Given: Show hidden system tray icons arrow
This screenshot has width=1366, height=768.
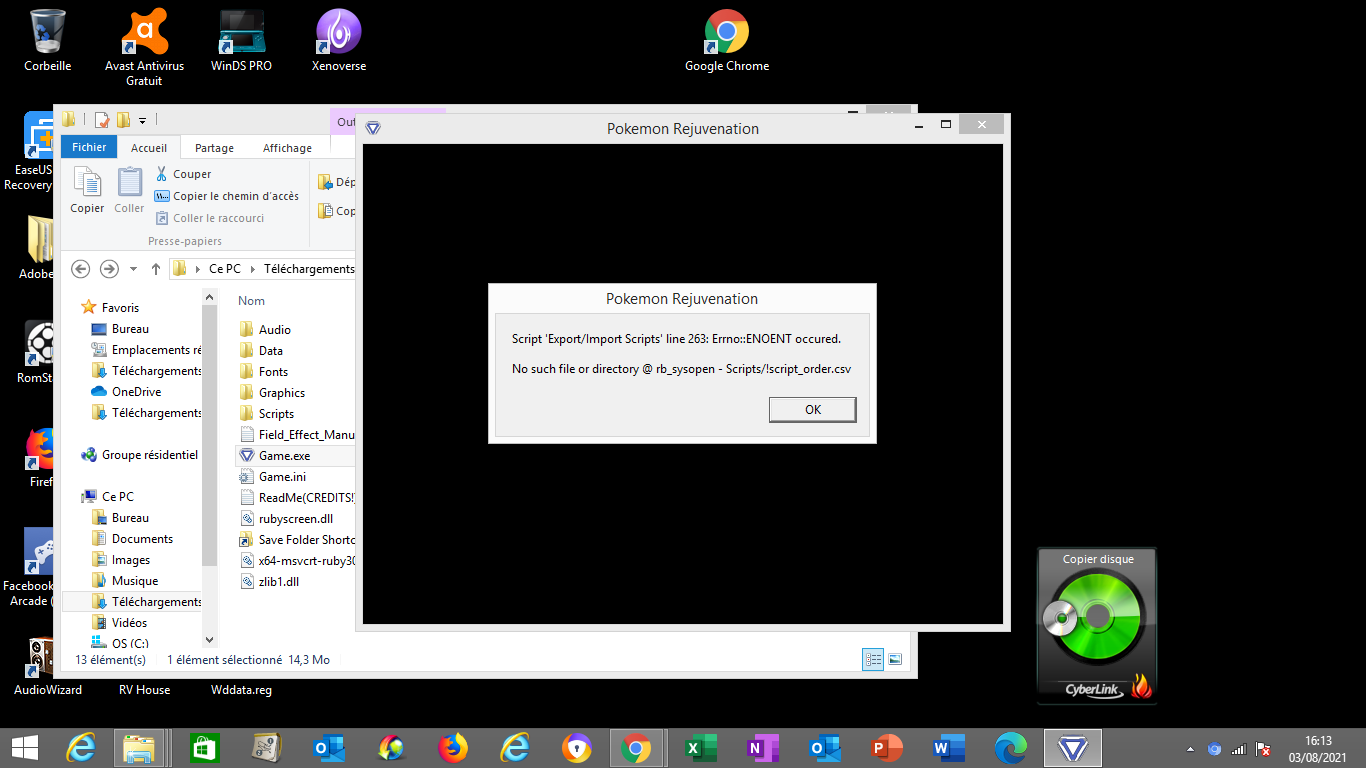Looking at the screenshot, I should tap(1190, 749).
